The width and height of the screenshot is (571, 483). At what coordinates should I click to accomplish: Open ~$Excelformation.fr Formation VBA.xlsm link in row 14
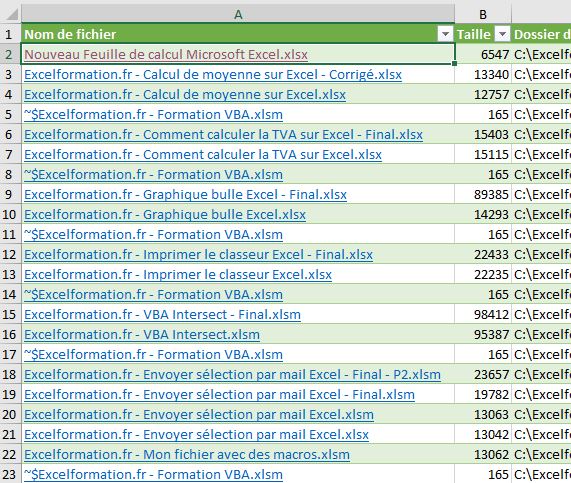(x=153, y=295)
